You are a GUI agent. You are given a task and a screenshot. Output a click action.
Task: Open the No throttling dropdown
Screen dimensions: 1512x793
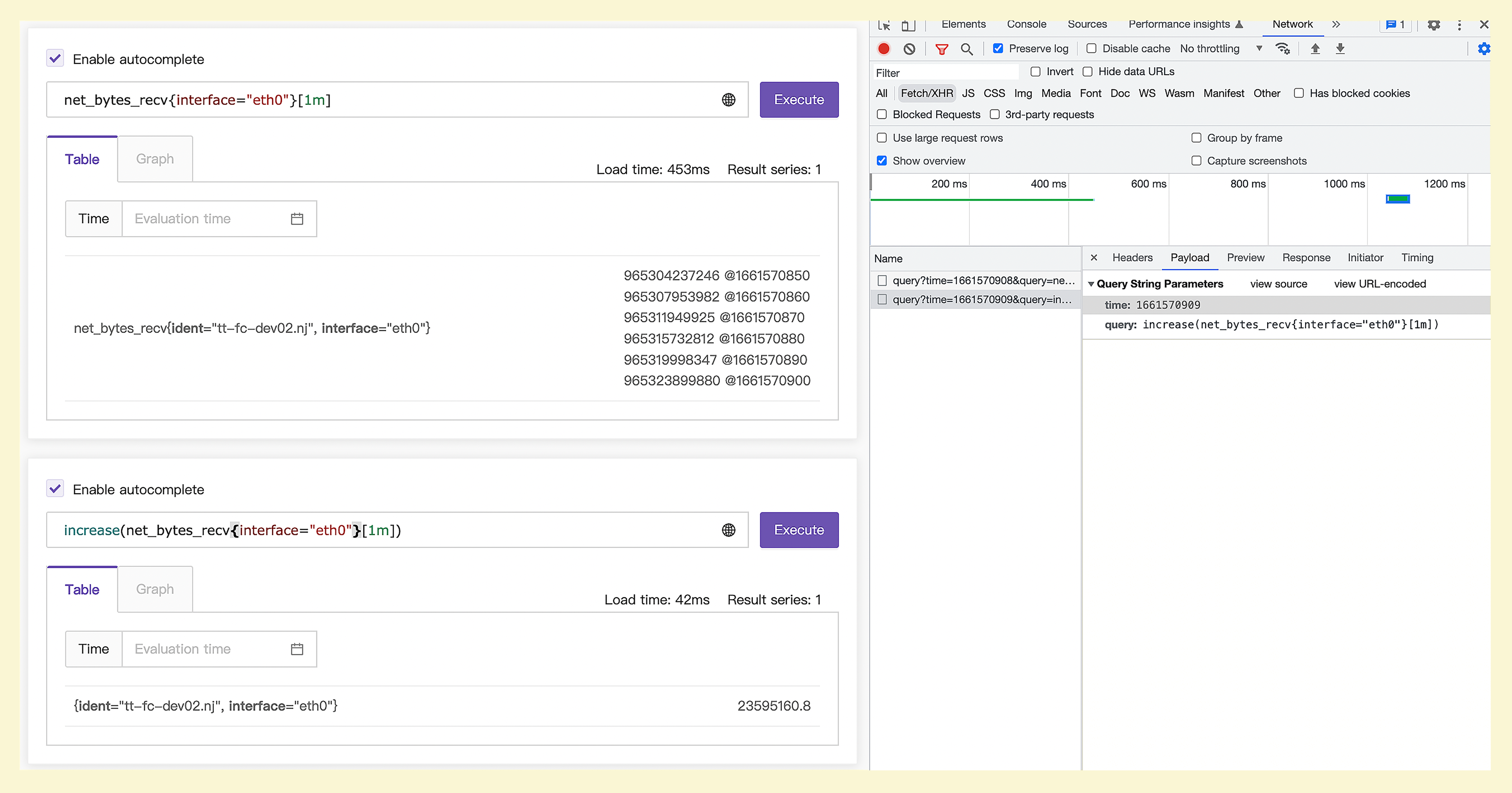(1221, 49)
